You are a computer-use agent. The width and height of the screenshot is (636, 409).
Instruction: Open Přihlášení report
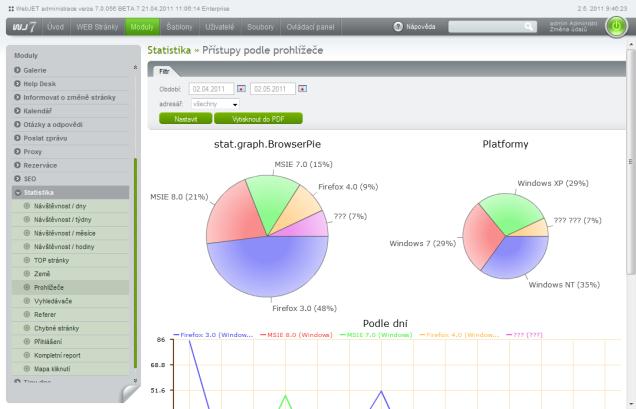pyautogui.click(x=48, y=342)
